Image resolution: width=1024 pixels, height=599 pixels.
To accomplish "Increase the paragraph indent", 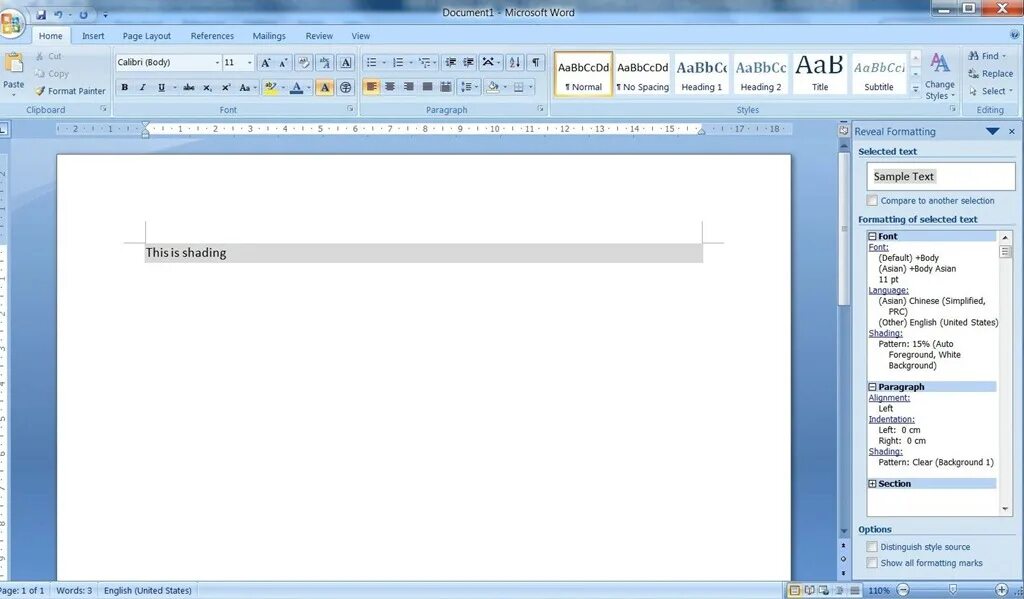I will click(468, 63).
